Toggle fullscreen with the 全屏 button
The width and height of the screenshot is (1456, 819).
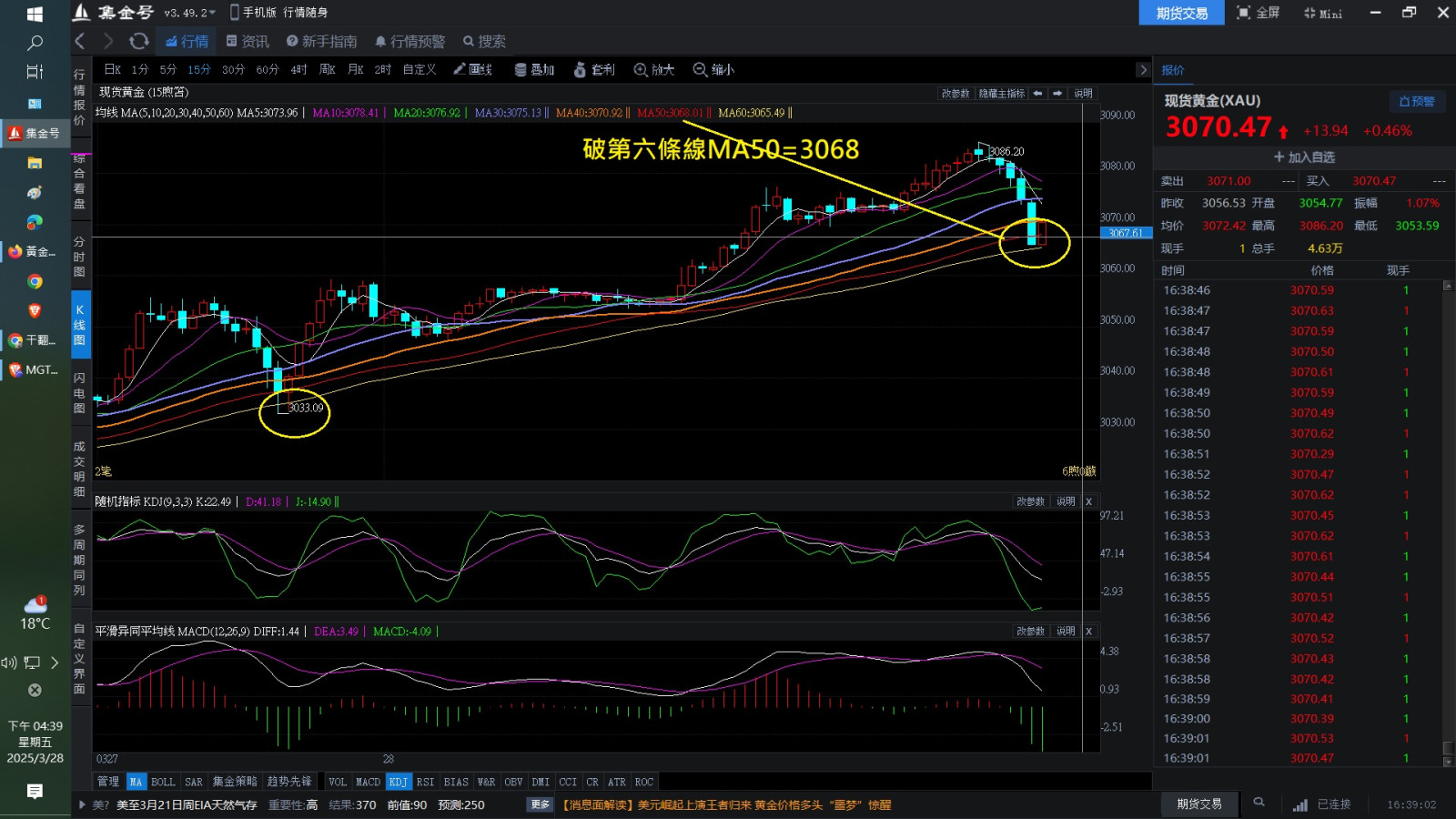tap(1259, 13)
